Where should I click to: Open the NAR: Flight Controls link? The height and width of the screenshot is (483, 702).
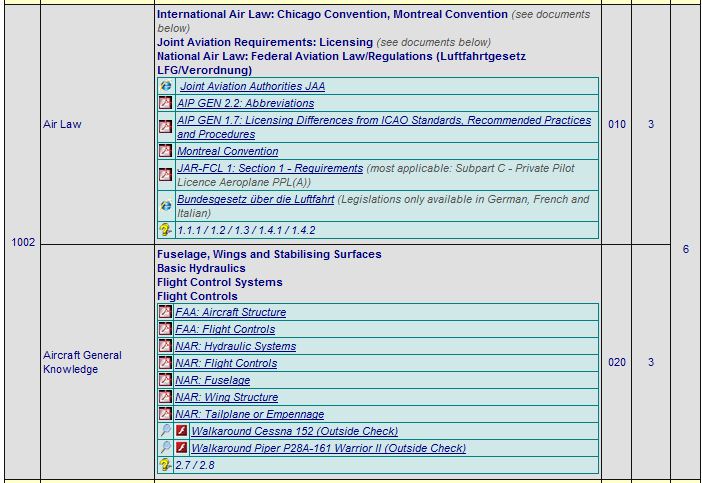[x=226, y=363]
